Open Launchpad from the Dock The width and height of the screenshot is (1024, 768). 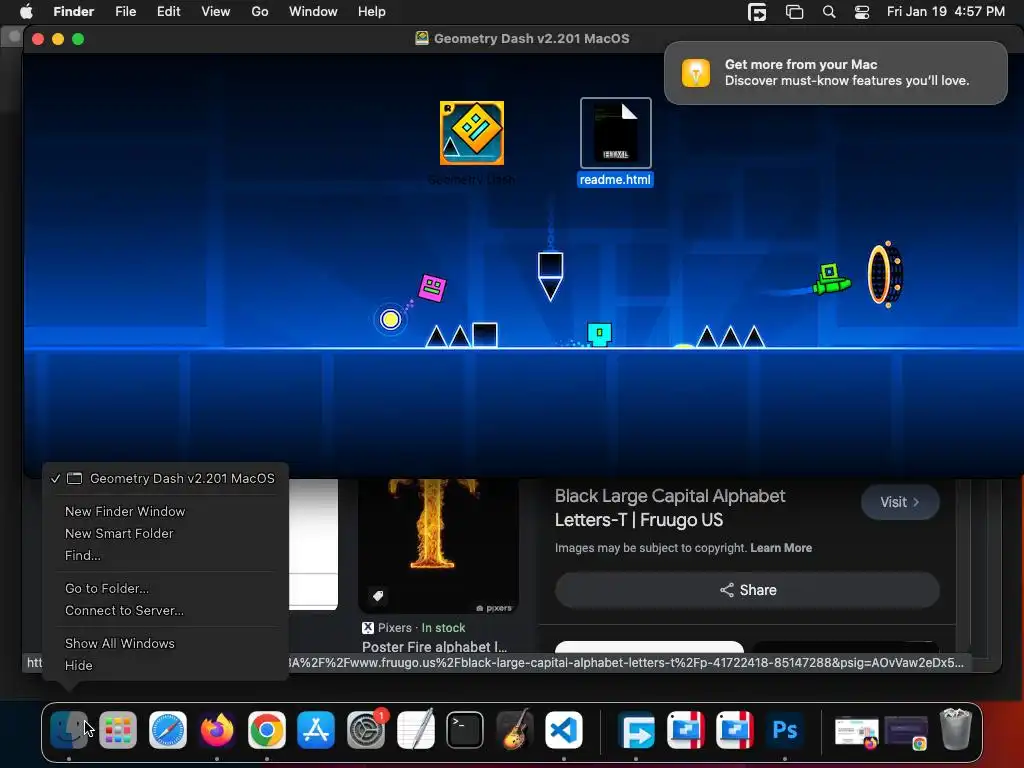(118, 729)
